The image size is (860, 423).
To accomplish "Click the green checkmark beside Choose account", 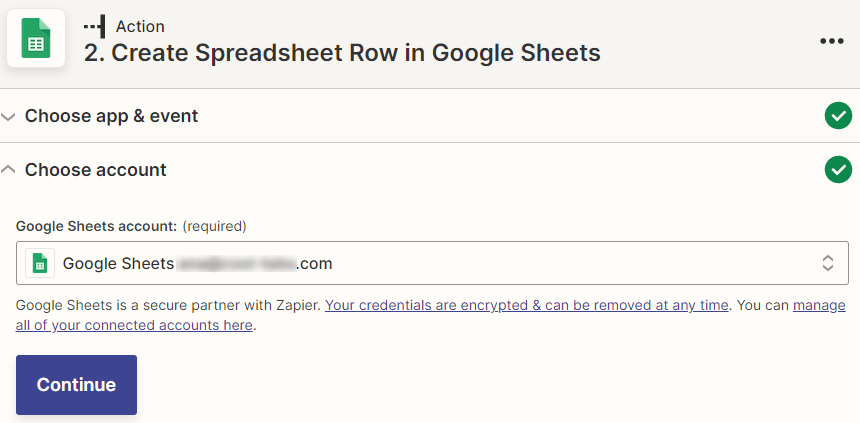I will click(838, 170).
